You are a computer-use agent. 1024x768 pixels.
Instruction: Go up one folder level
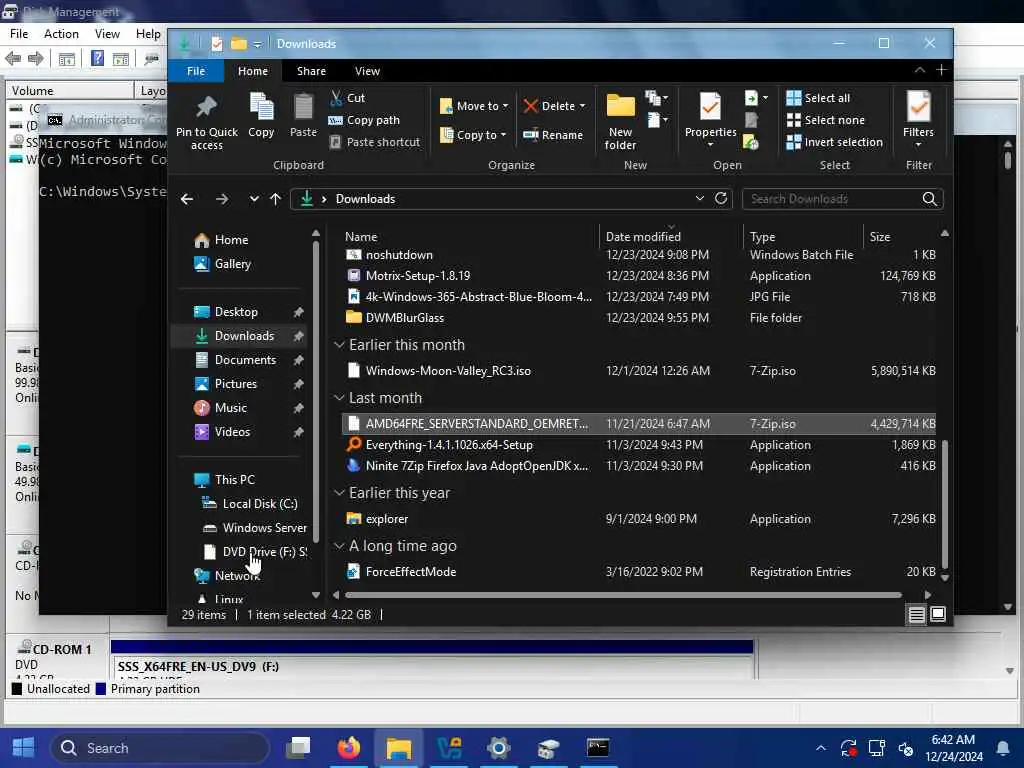pyautogui.click(x=276, y=199)
